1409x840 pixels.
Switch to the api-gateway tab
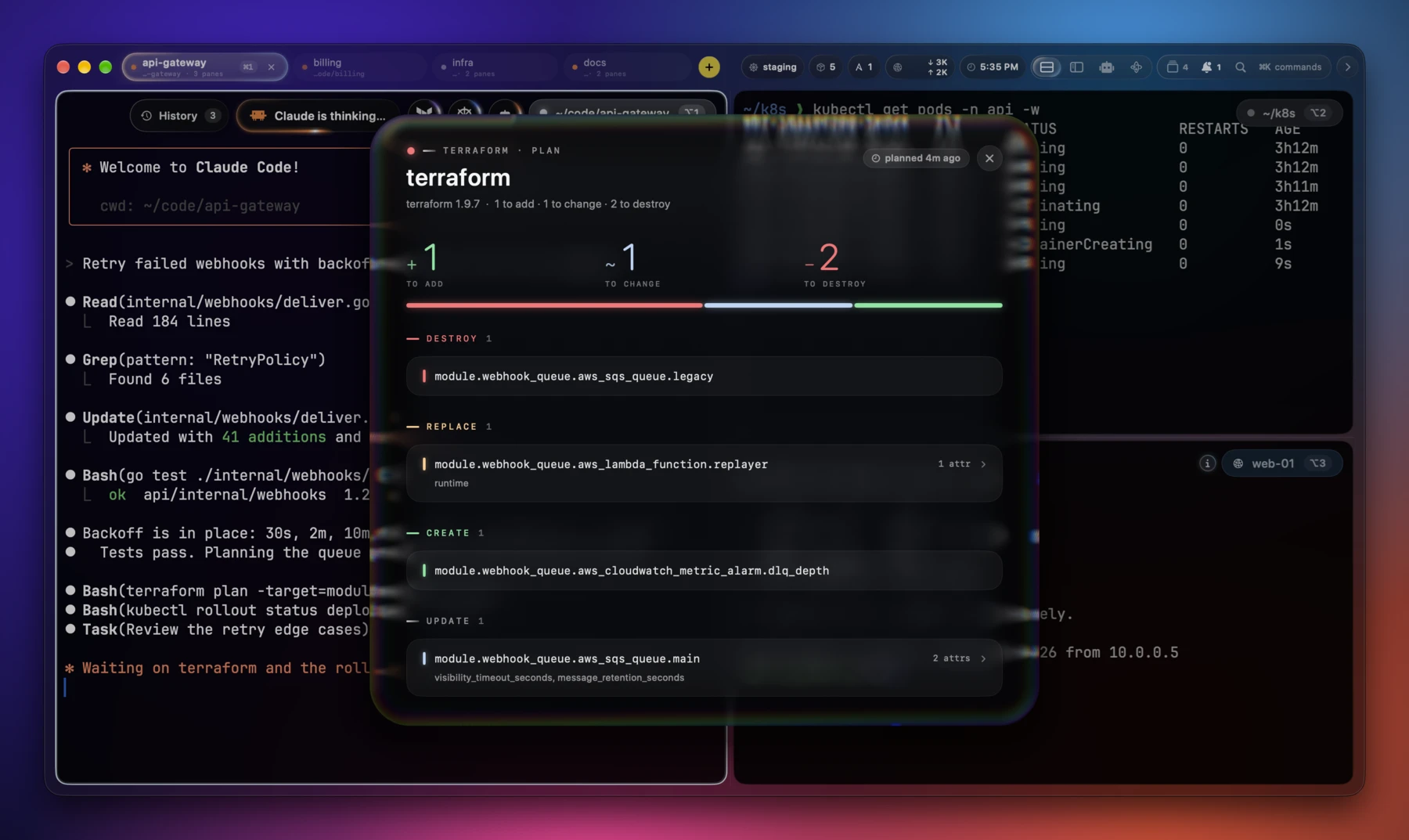[204, 67]
